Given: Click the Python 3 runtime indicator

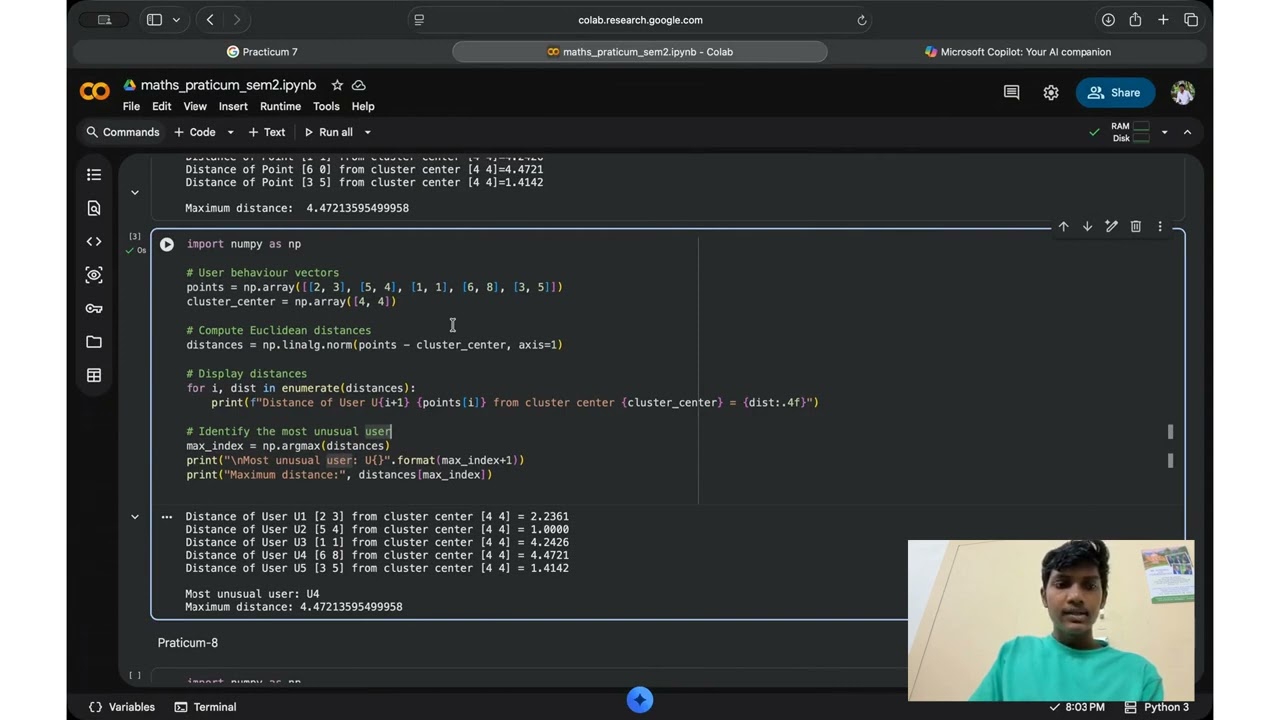Looking at the screenshot, I should pos(1157,707).
